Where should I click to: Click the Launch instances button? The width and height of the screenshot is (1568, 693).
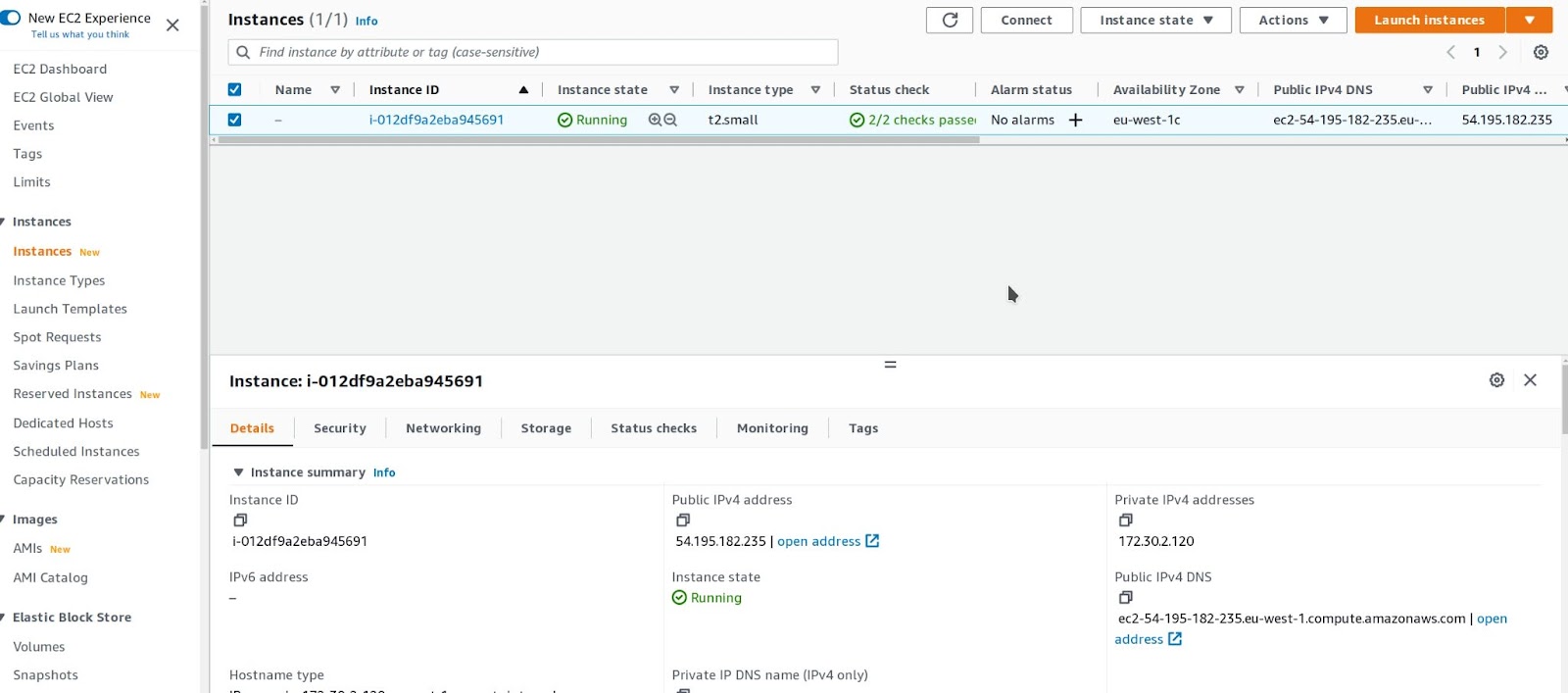tap(1429, 20)
